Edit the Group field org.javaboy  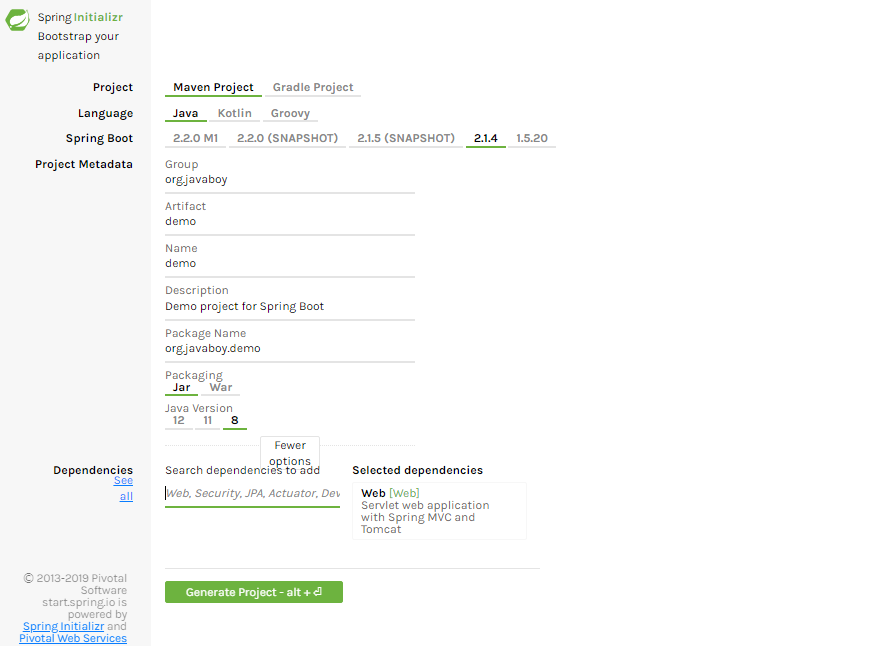pyautogui.click(x=290, y=180)
